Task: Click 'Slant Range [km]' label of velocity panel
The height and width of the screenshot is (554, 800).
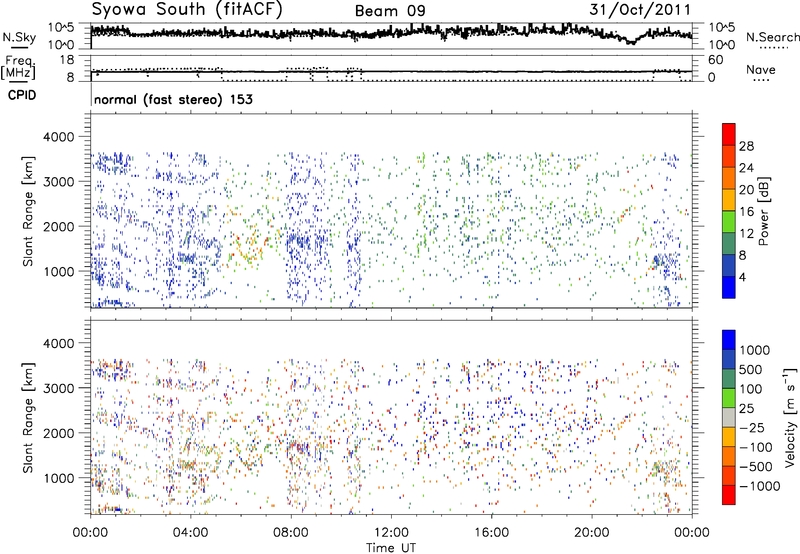Action: 28,418
